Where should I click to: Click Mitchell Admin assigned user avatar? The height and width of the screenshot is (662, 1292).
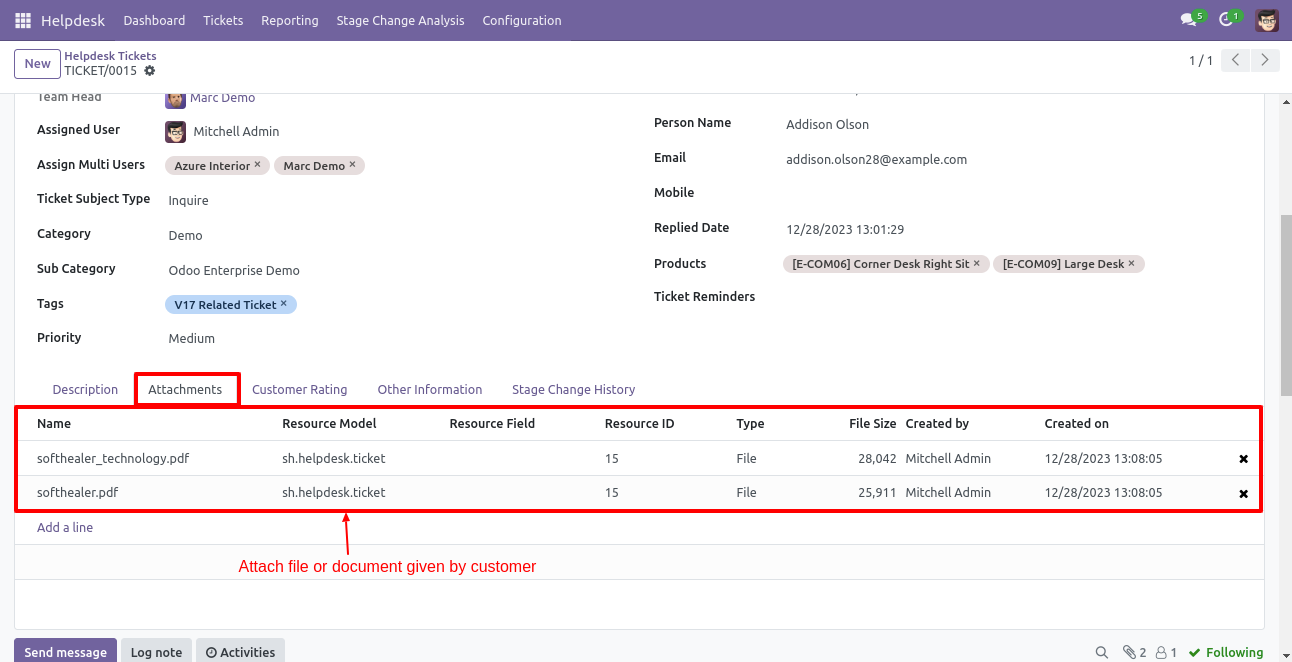tap(176, 131)
